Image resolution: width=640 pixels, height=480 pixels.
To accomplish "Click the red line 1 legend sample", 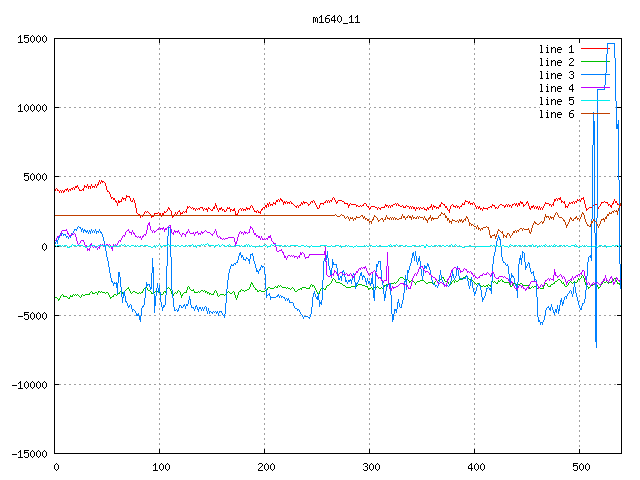I will tap(594, 49).
